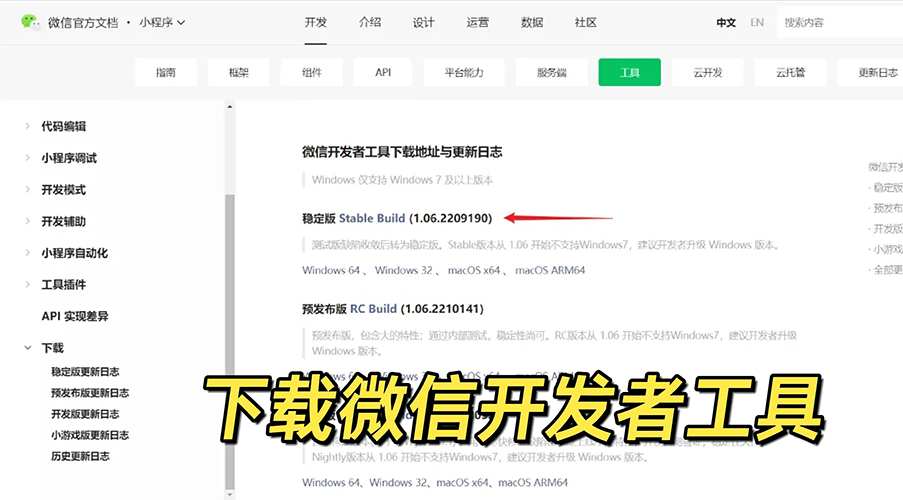Open the RC Build link
This screenshot has width=903, height=500.
click(373, 309)
